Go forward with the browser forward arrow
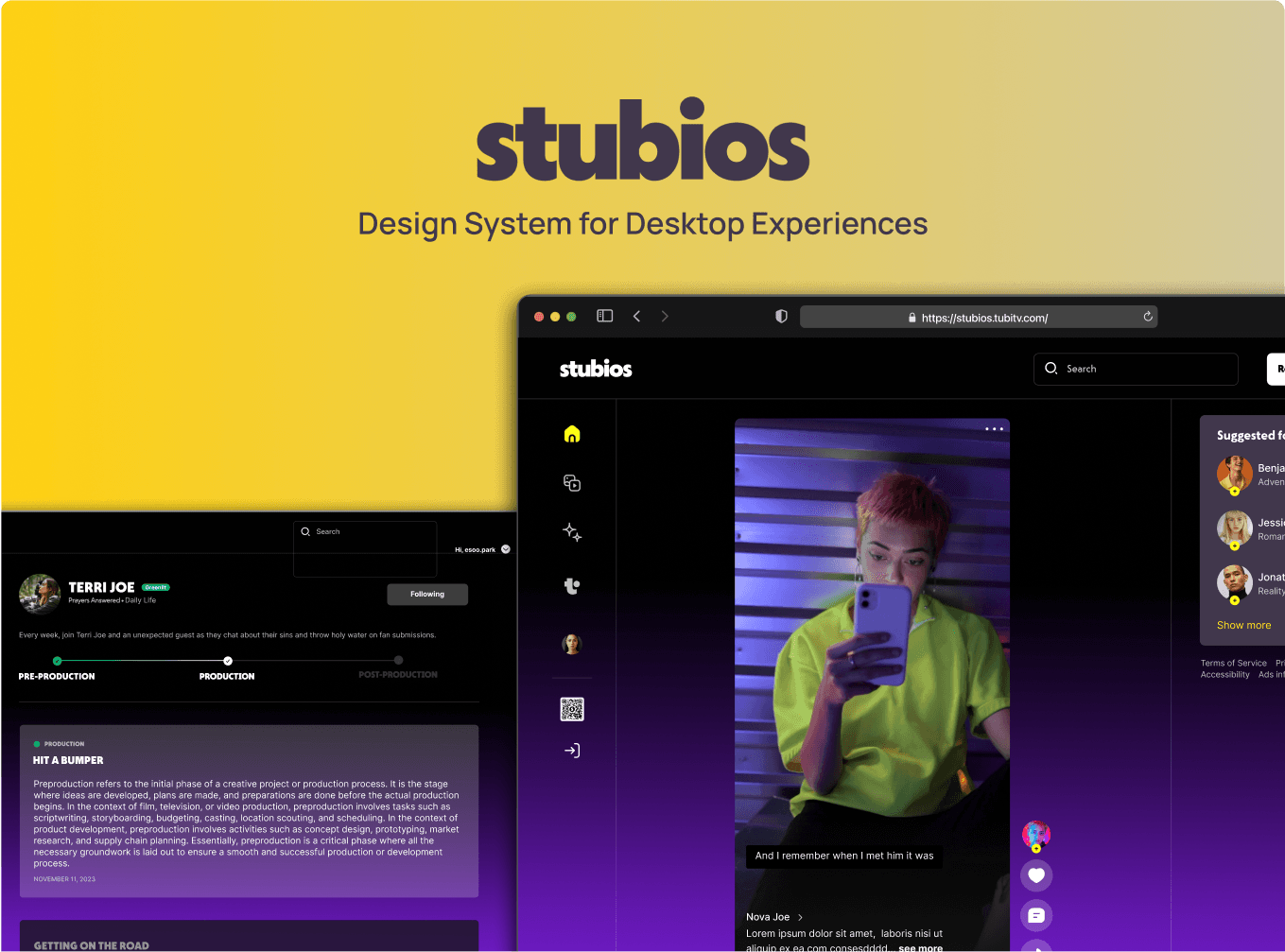The height and width of the screenshot is (952, 1285). 665,316
